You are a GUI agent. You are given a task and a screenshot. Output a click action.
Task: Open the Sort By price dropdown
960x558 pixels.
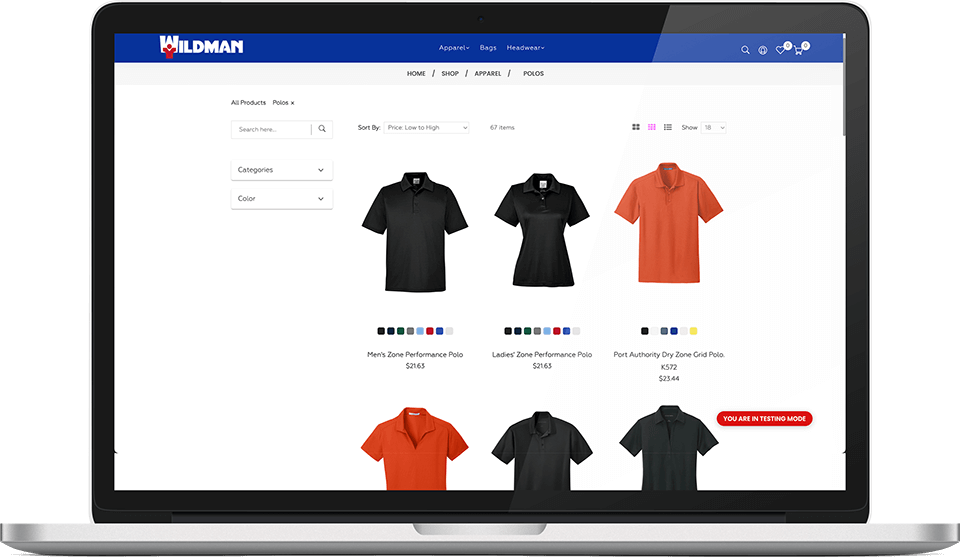pyautogui.click(x=426, y=128)
